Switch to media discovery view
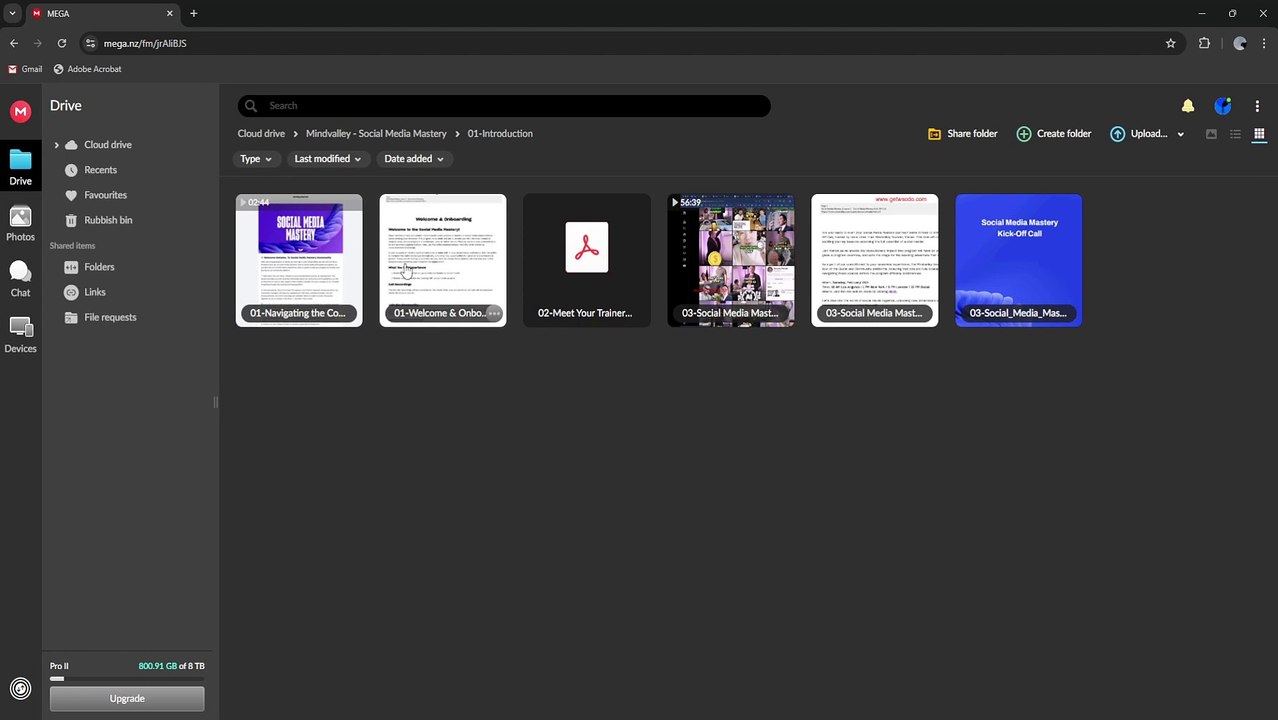This screenshot has height=720, width=1278. (1211, 134)
